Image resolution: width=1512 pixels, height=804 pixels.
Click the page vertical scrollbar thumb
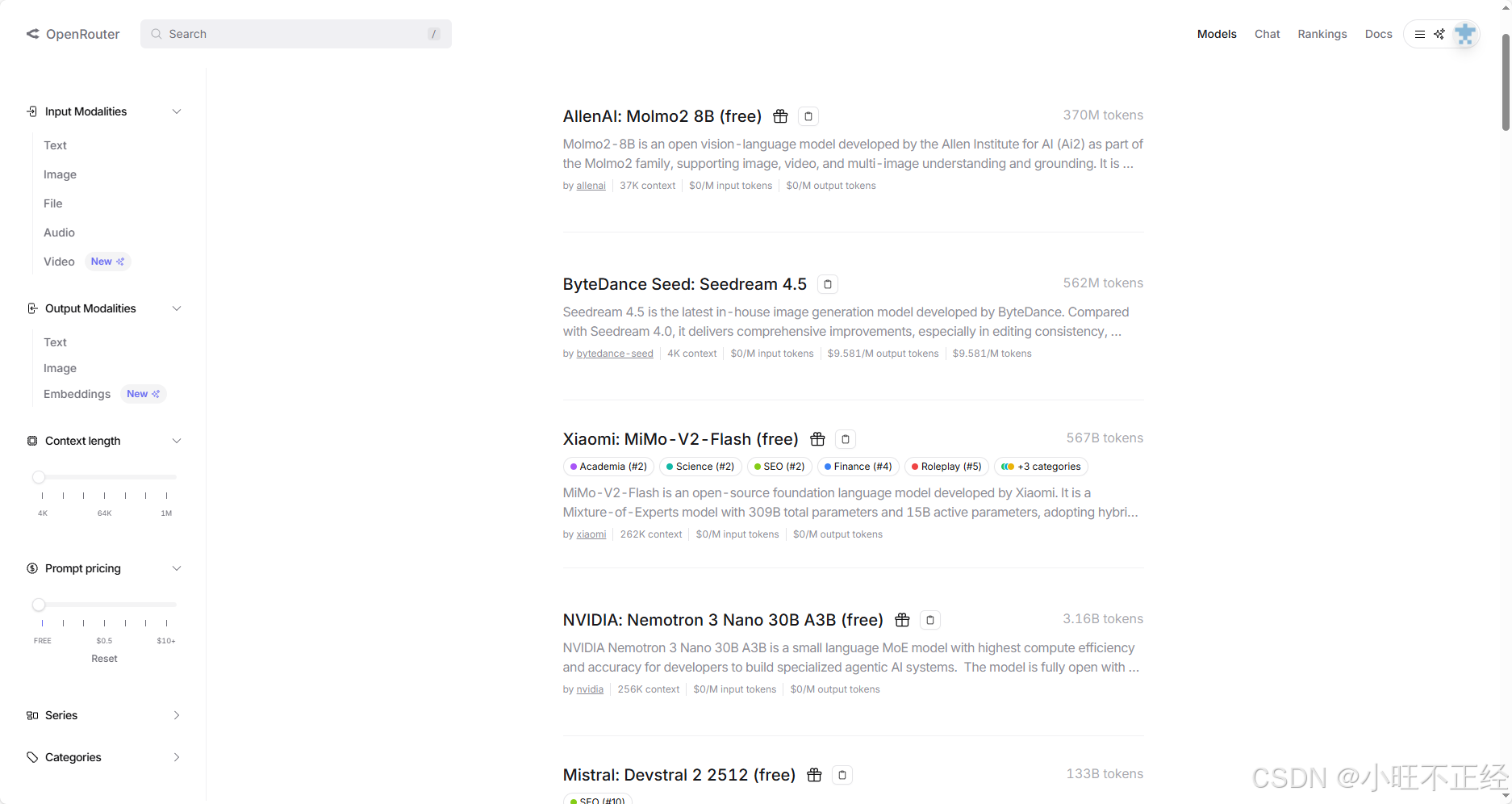click(1506, 81)
